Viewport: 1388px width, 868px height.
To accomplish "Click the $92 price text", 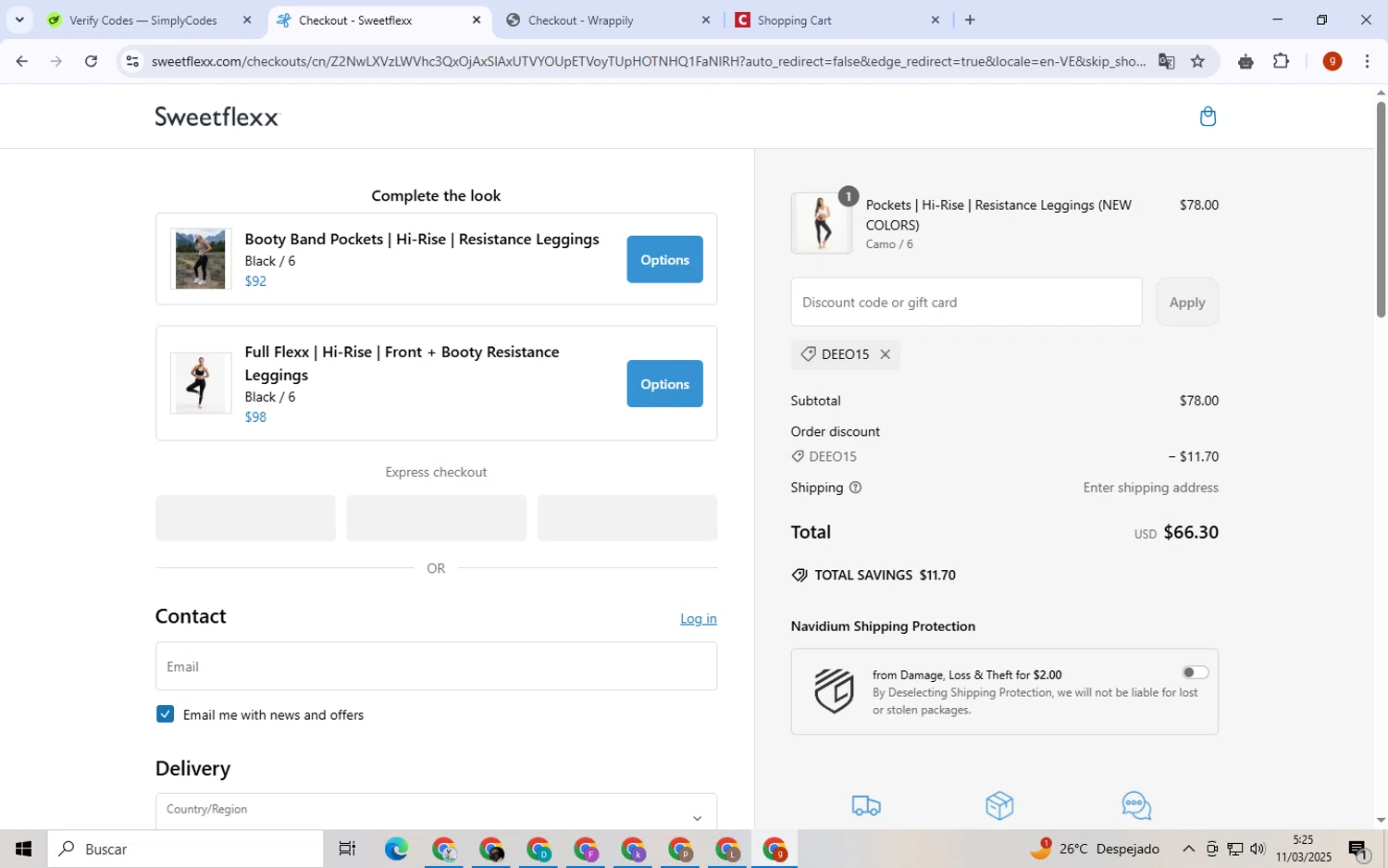I will pyautogui.click(x=255, y=281).
